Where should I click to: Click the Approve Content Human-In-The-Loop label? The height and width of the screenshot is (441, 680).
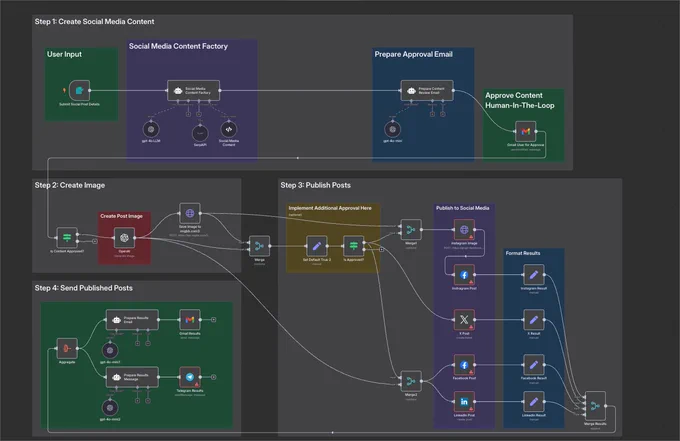(x=520, y=100)
